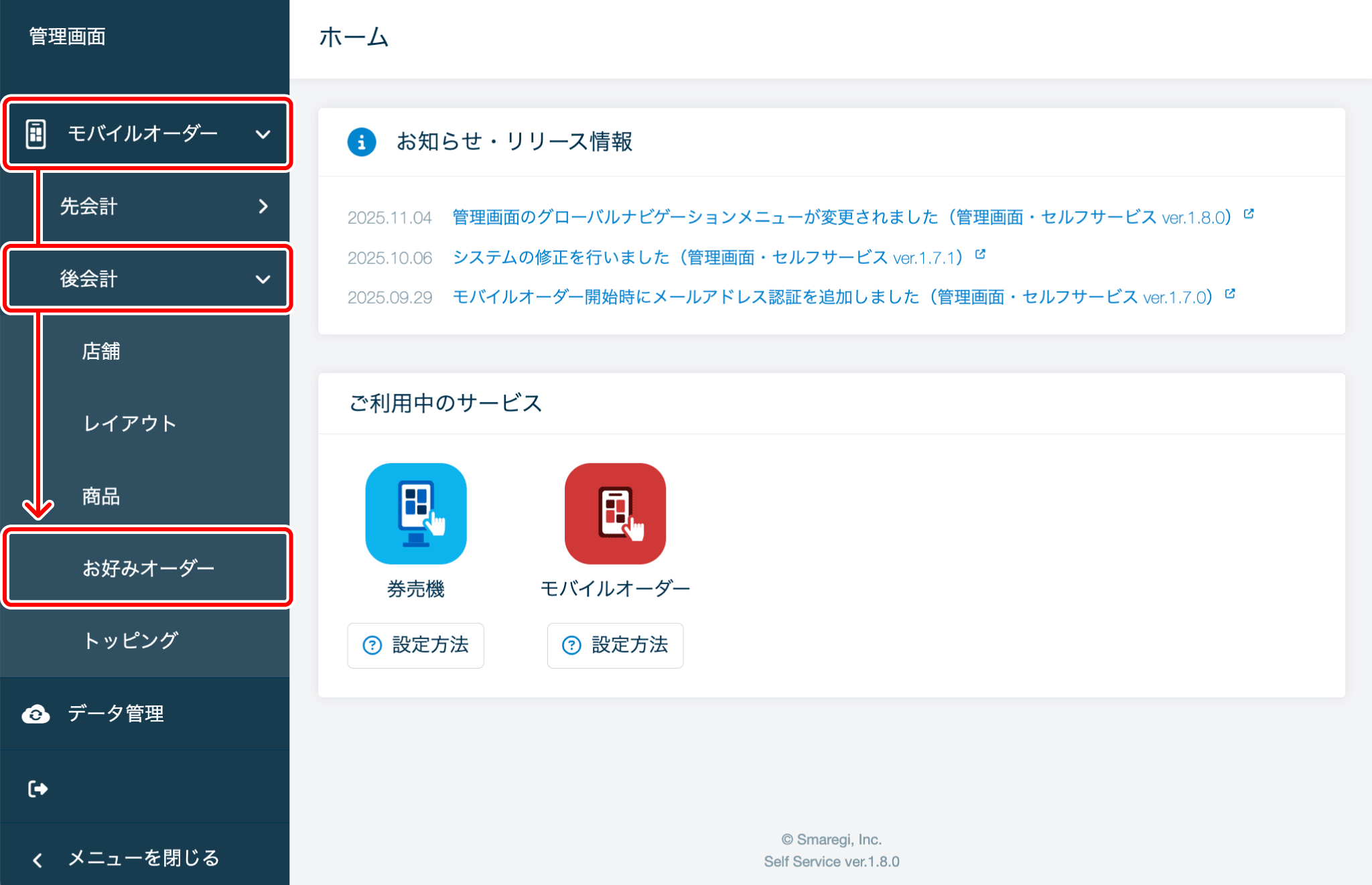The image size is (1372, 885).
Task: Open 設定方法 button under 券売機
Action: (x=415, y=645)
